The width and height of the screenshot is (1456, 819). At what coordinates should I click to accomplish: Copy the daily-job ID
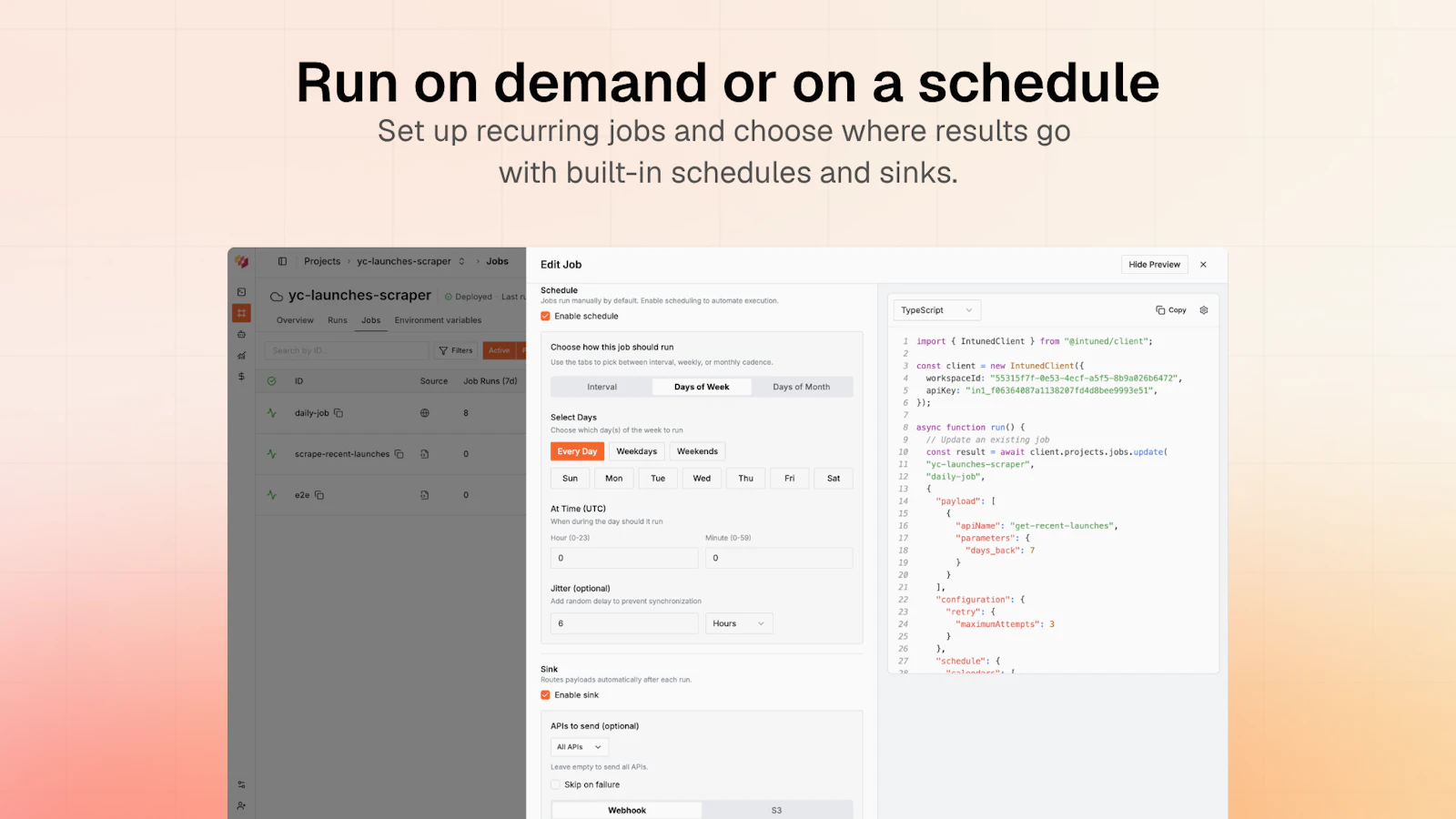click(x=339, y=413)
